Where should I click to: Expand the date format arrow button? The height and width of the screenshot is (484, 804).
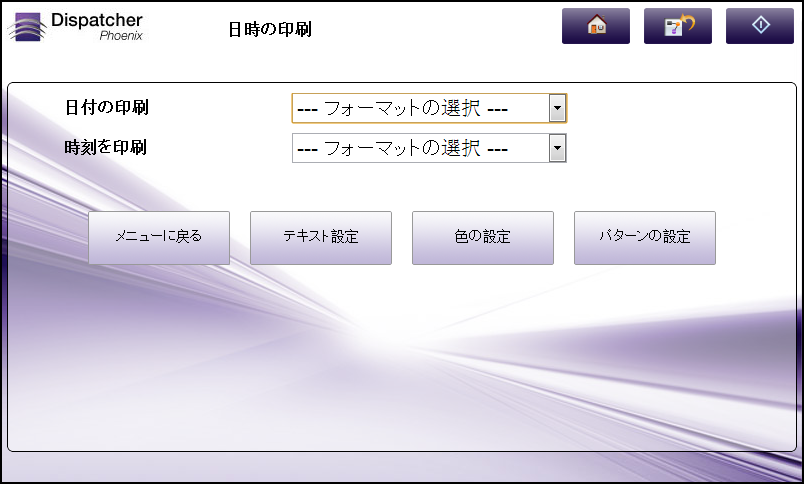point(557,108)
